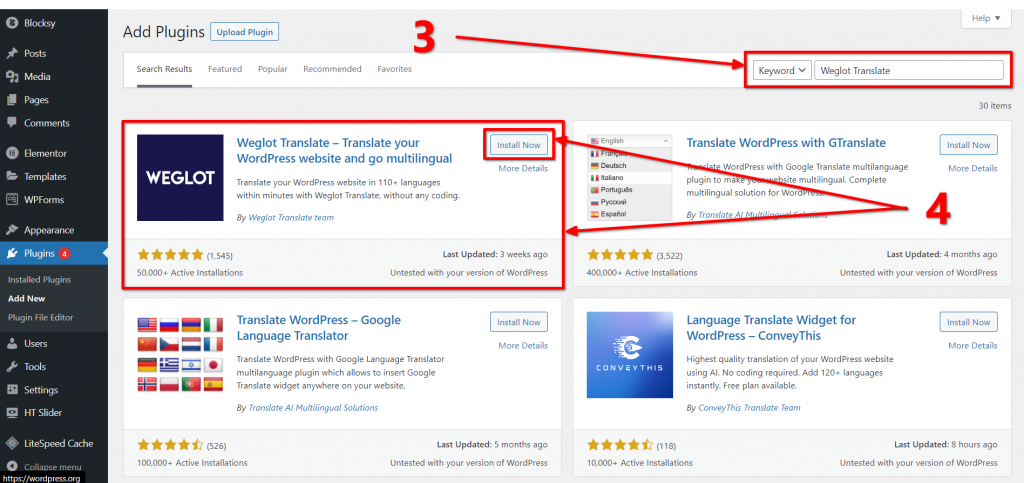1024x483 pixels.
Task: Click the Upload Plugin button
Action: tap(244, 32)
